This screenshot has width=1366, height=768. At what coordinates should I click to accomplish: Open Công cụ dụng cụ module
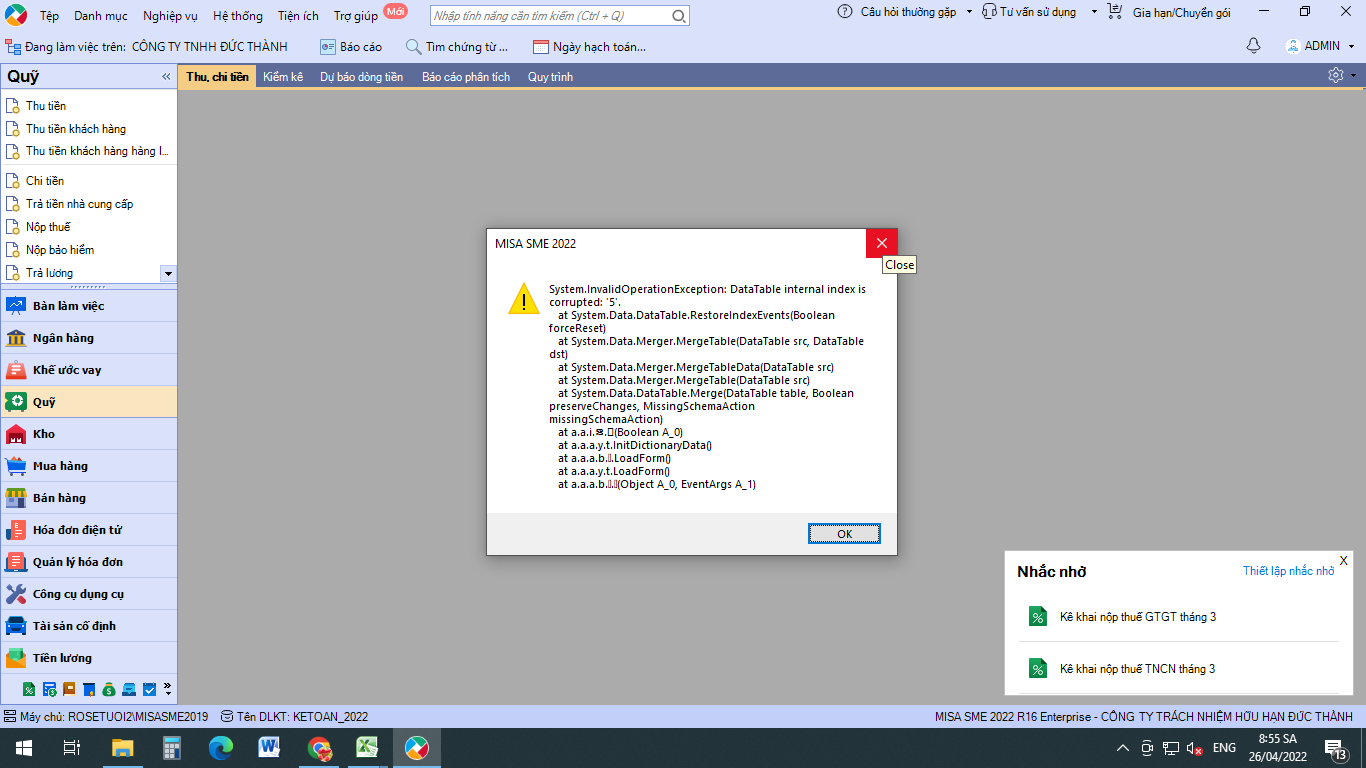[89, 594]
